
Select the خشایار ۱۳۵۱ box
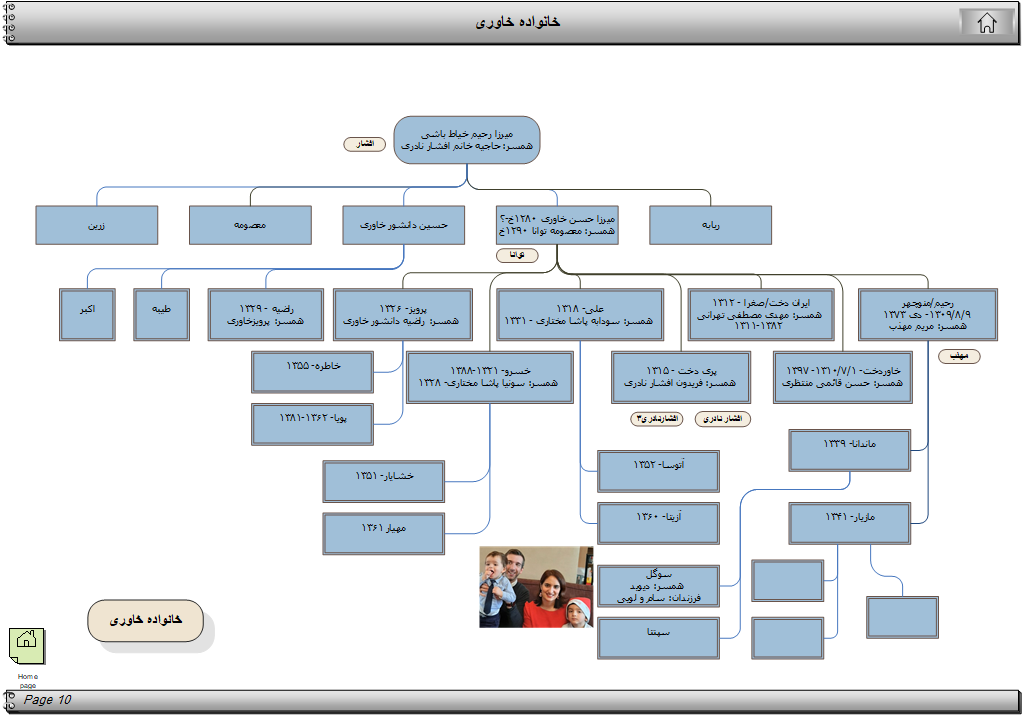[383, 481]
